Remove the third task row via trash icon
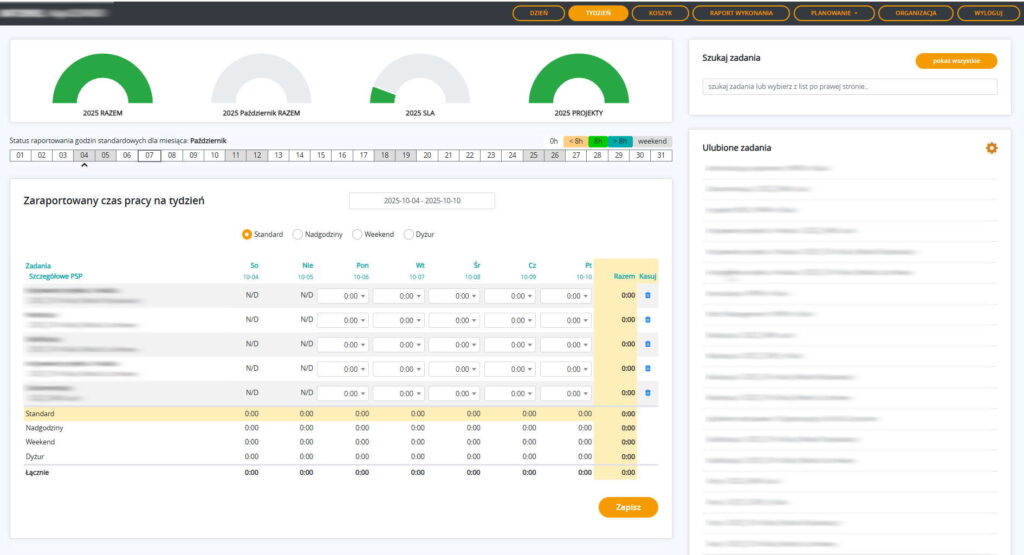The height and width of the screenshot is (555, 1024). [x=647, y=344]
